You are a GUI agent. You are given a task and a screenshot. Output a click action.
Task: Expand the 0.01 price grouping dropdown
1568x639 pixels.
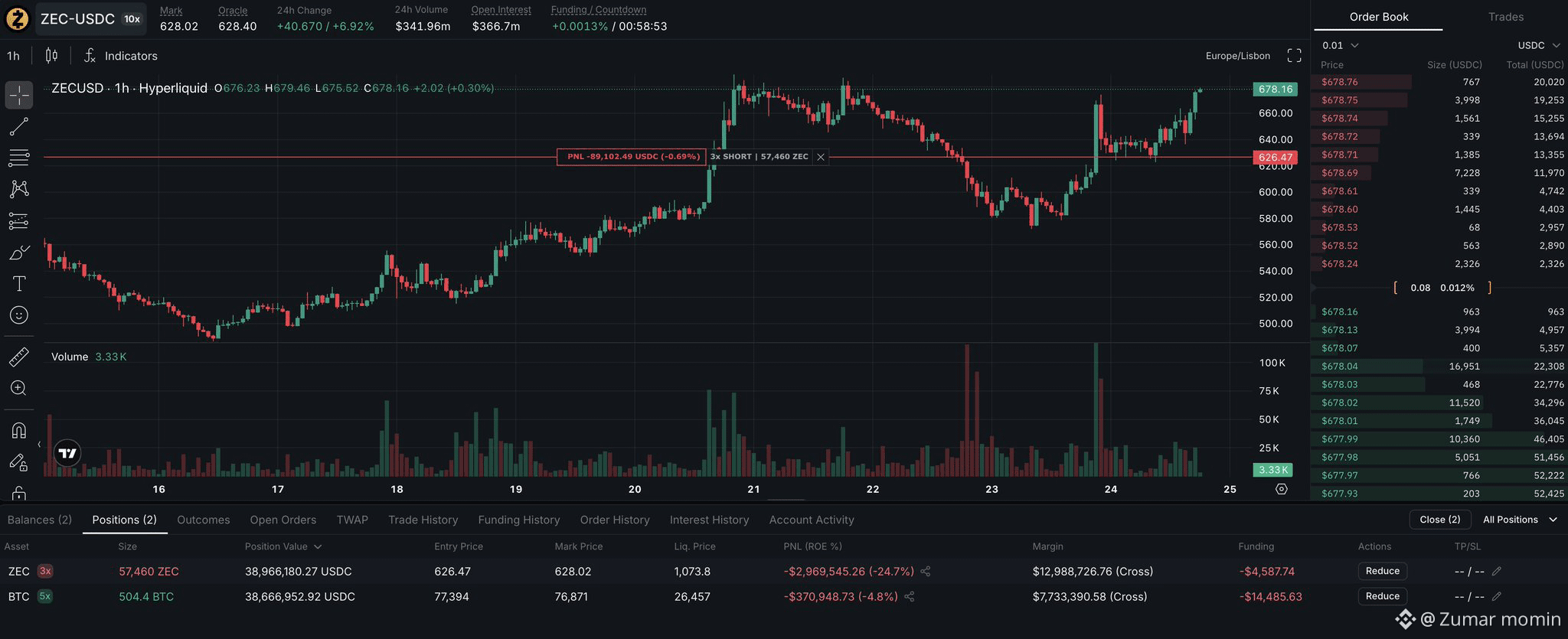(1340, 45)
